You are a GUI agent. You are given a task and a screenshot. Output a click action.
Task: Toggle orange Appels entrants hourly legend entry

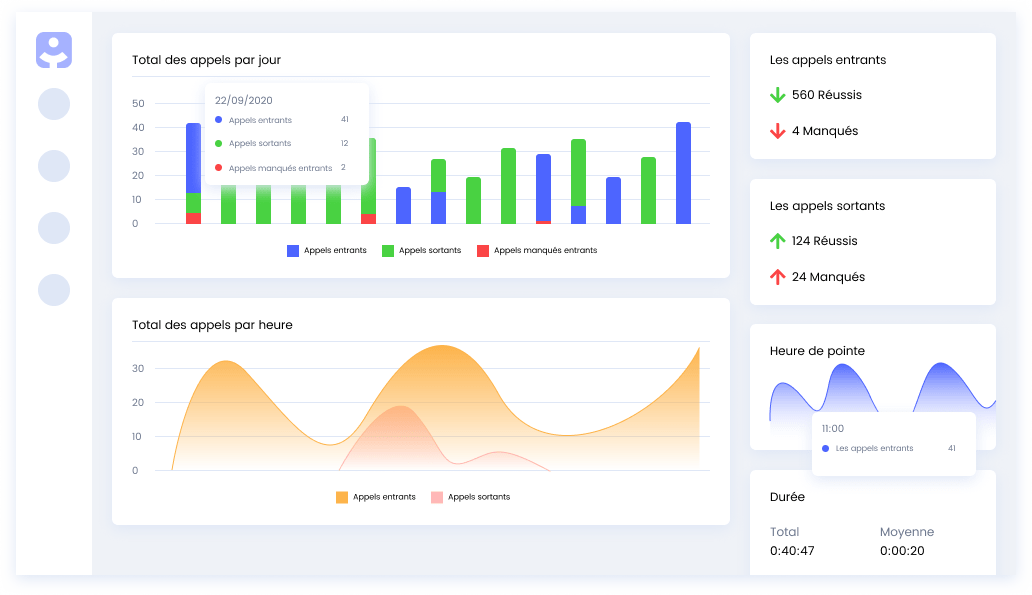[376, 497]
